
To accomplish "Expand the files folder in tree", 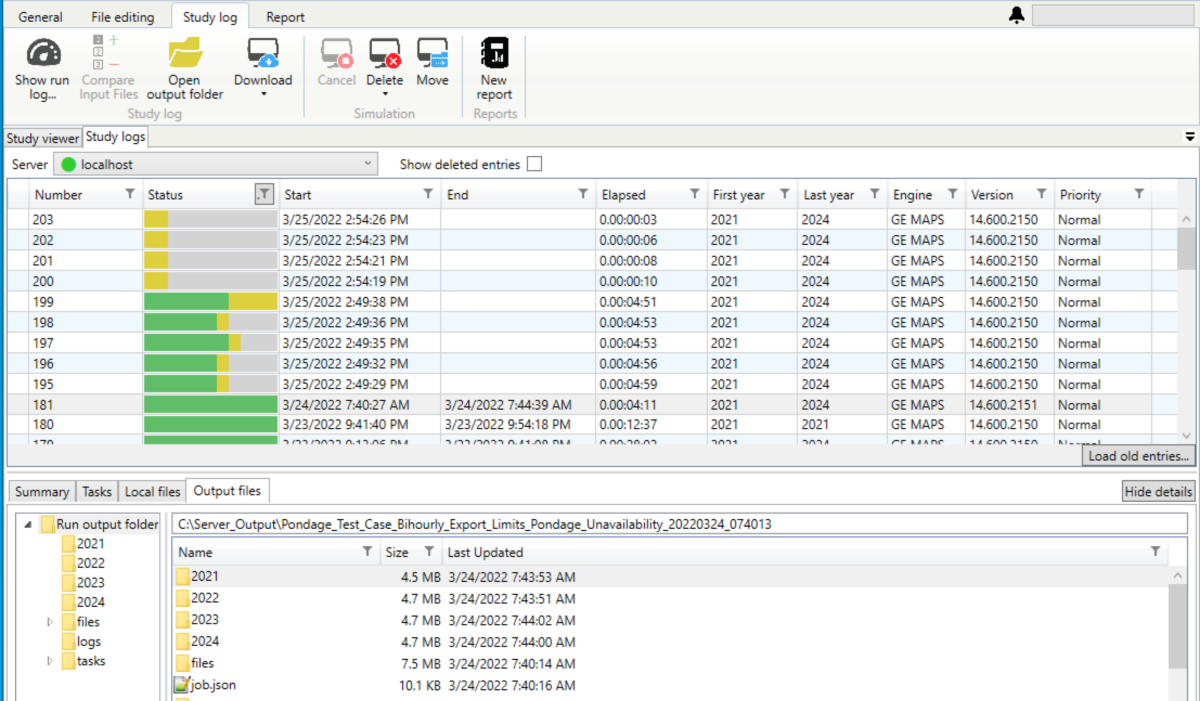I will click(50, 622).
